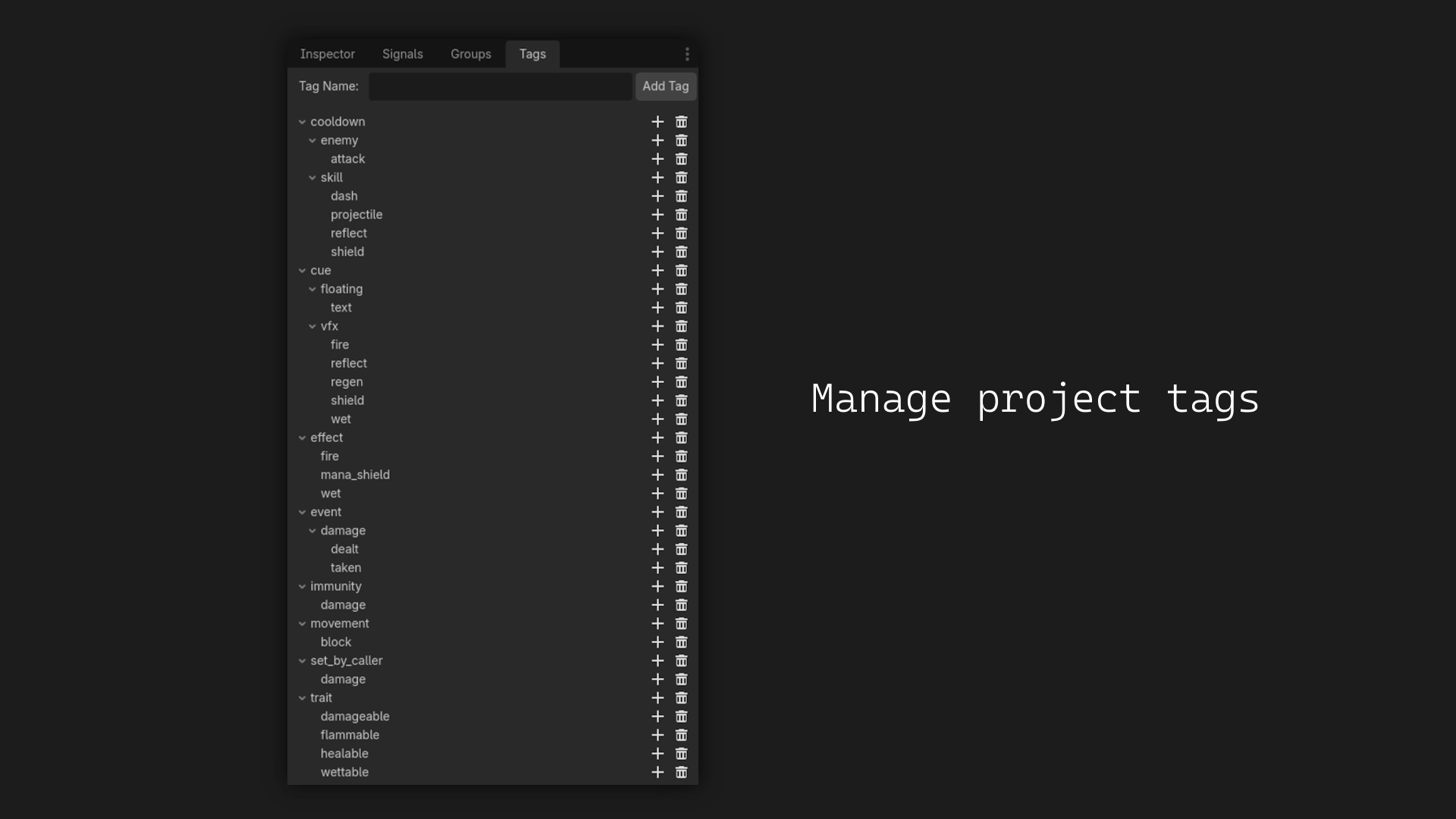This screenshot has width=1456, height=819.
Task: Select the projectile tag row
Action: tap(493, 215)
